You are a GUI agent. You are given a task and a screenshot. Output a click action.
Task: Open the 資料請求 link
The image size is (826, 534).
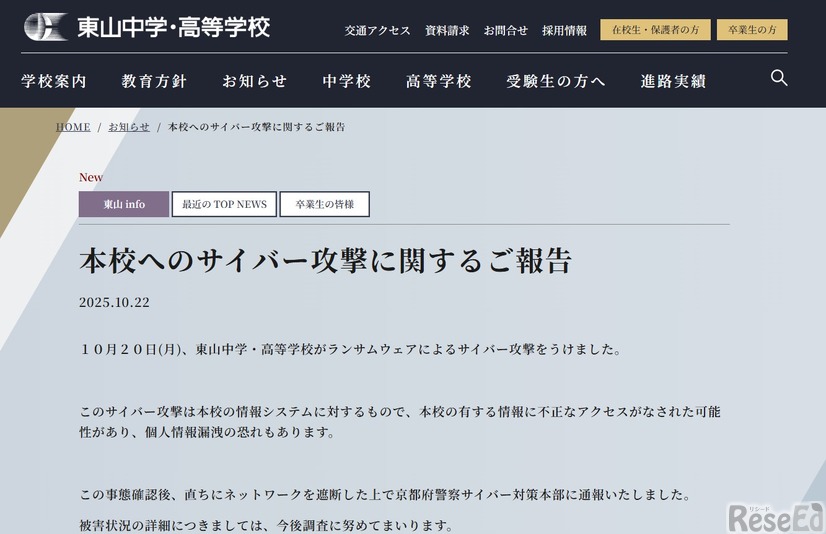tap(447, 30)
